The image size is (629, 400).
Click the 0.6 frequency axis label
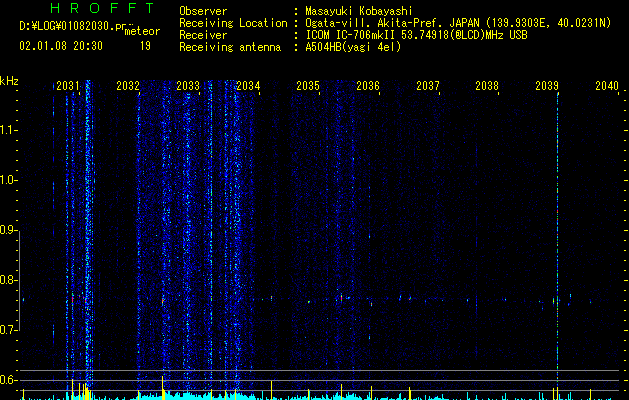click(x=8, y=380)
